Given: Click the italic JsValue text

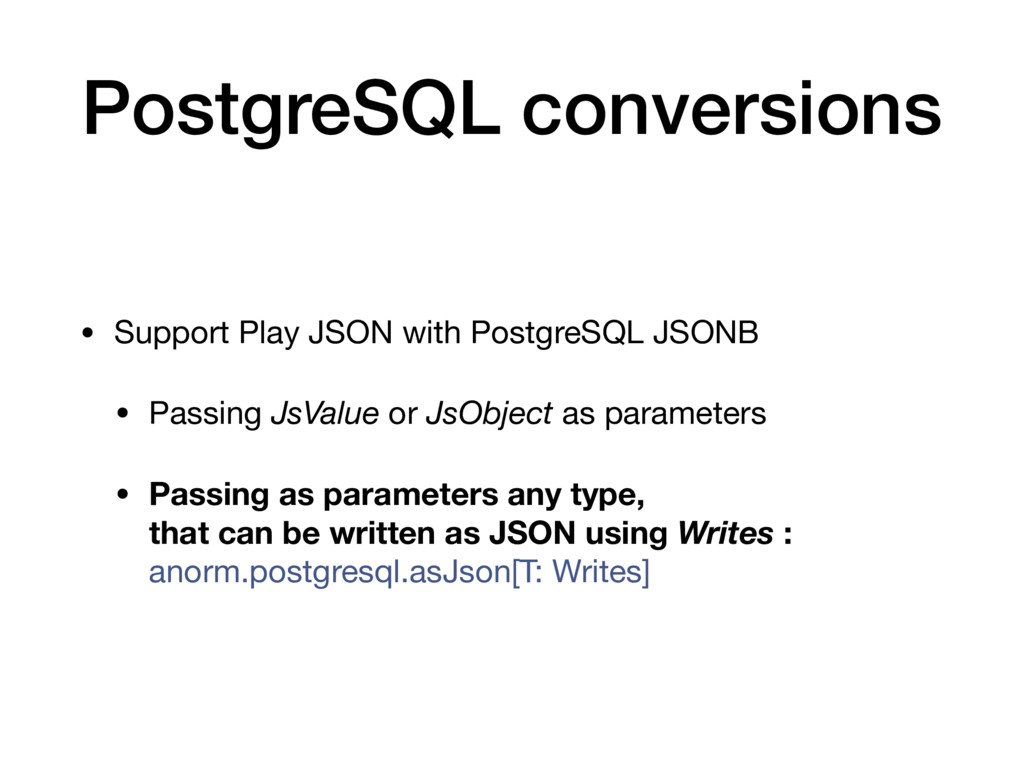Looking at the screenshot, I should click(x=325, y=413).
